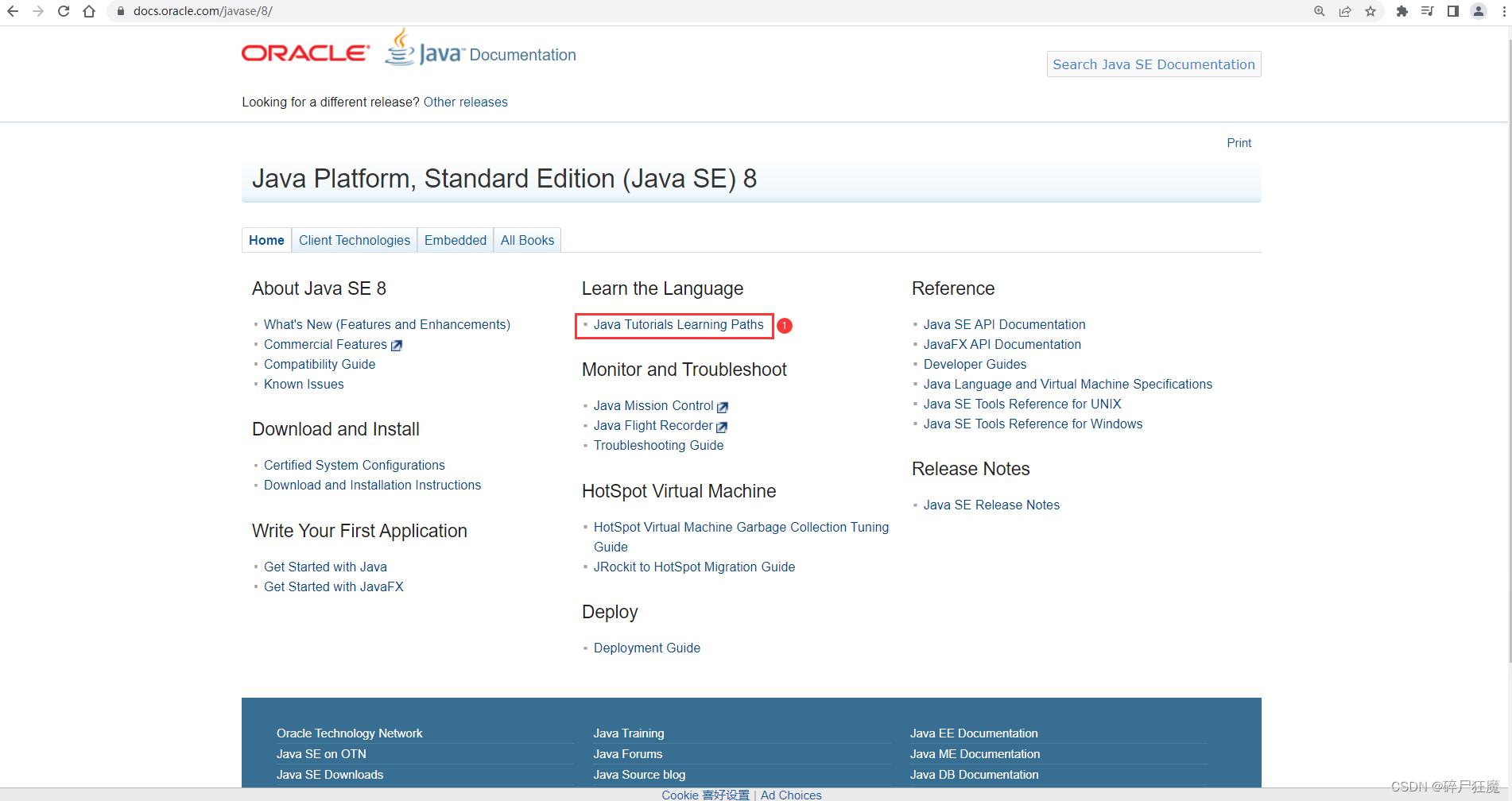This screenshot has width=1512, height=801.
Task: Click the Search Java SE Documentation field
Action: (1153, 64)
